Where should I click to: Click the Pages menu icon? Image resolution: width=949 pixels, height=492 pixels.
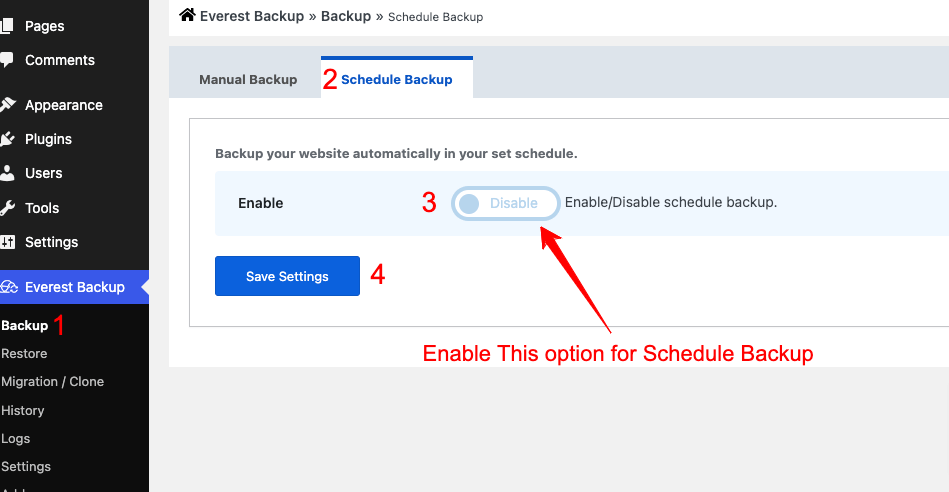tap(7, 26)
